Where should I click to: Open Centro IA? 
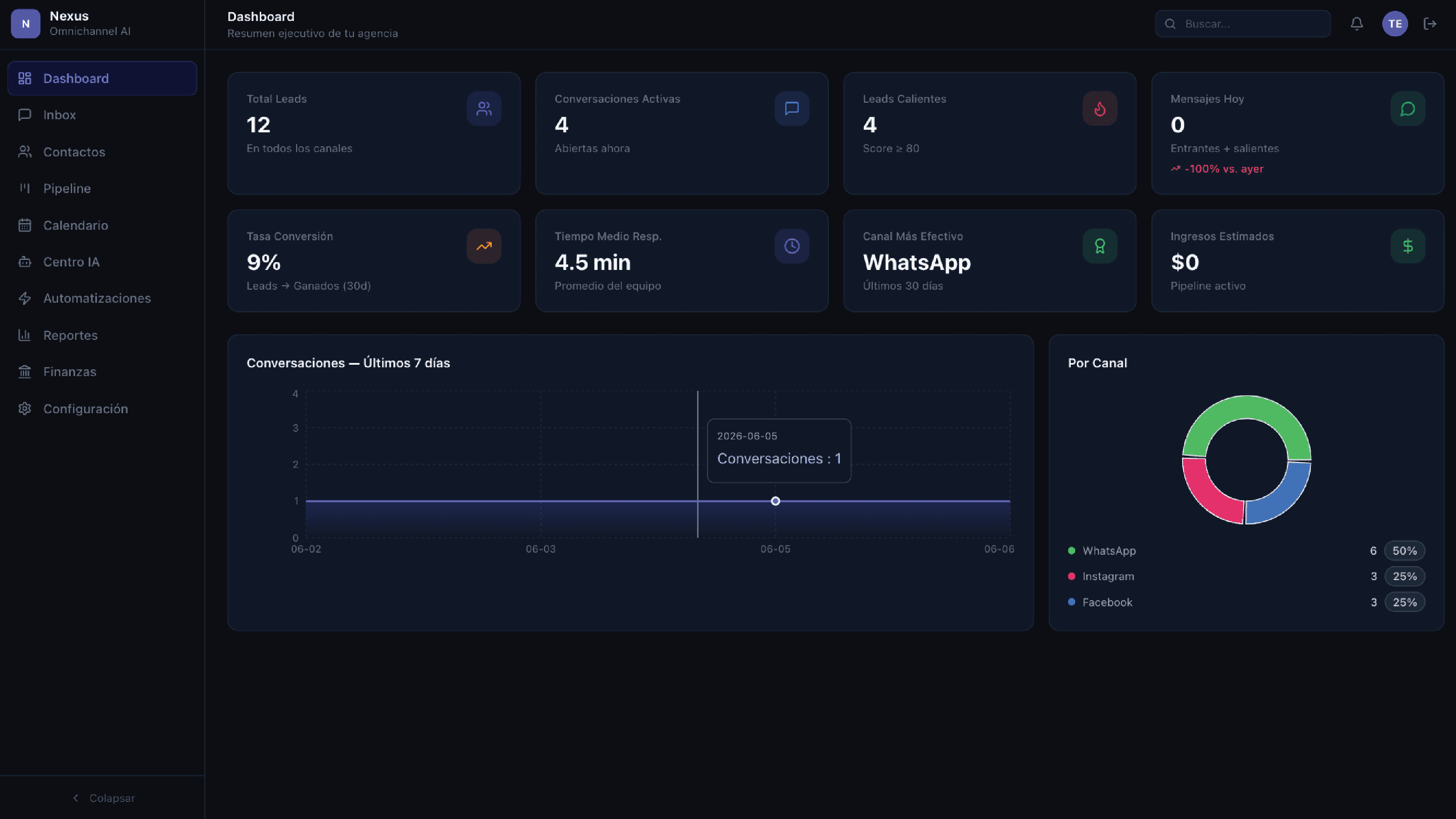(102, 262)
